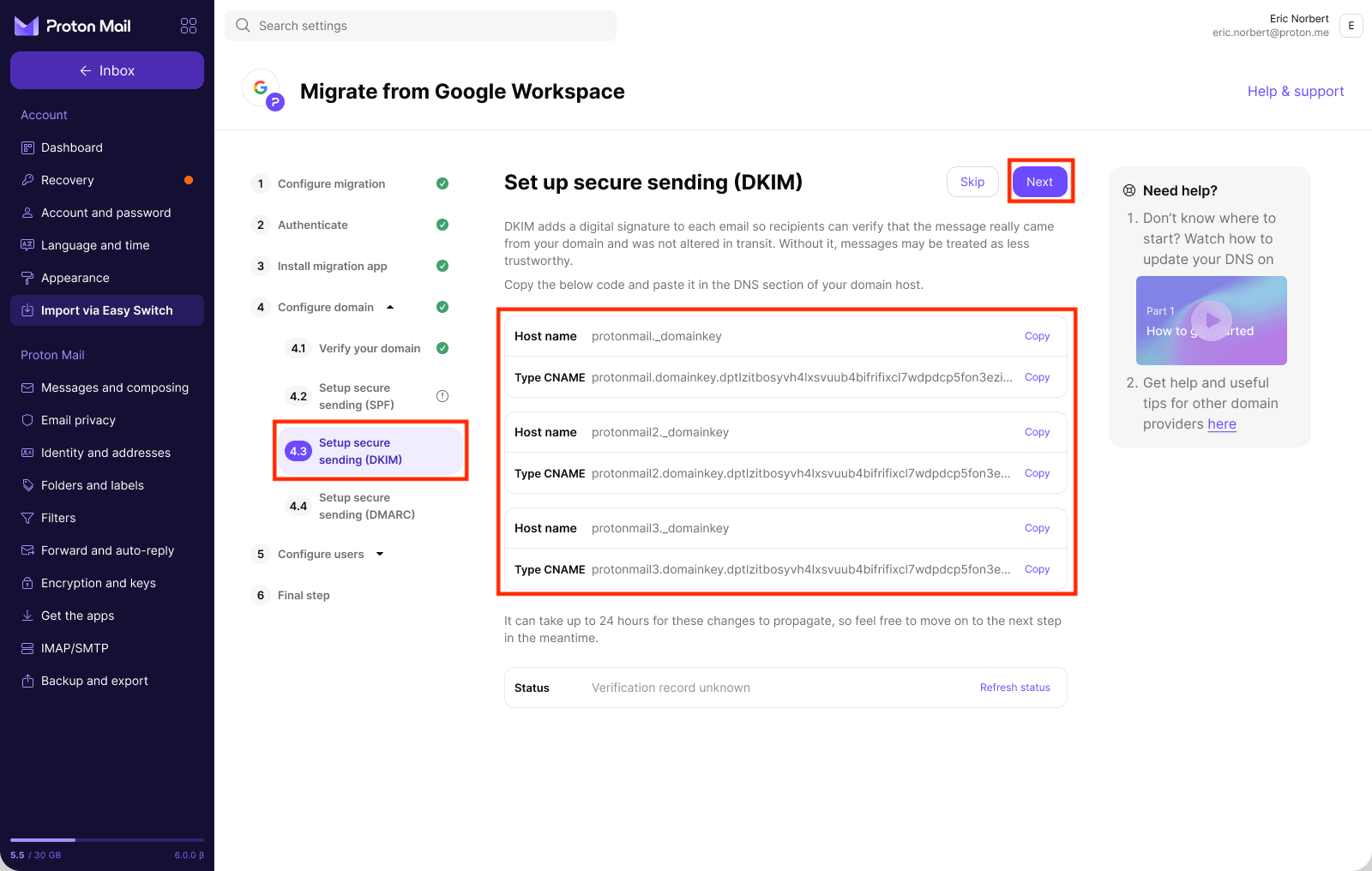The height and width of the screenshot is (871, 1372).
Task: Copy host name protonmail3._domainkey
Action: click(x=1038, y=528)
